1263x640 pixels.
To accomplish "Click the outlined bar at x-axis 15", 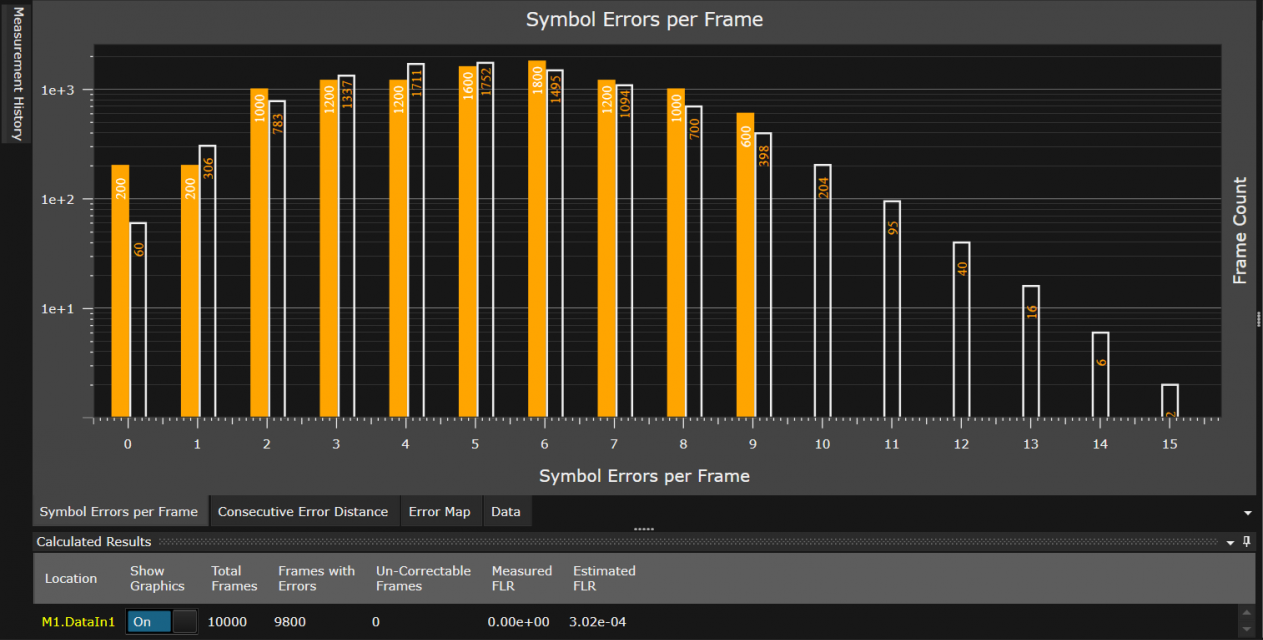I will tap(1170, 400).
